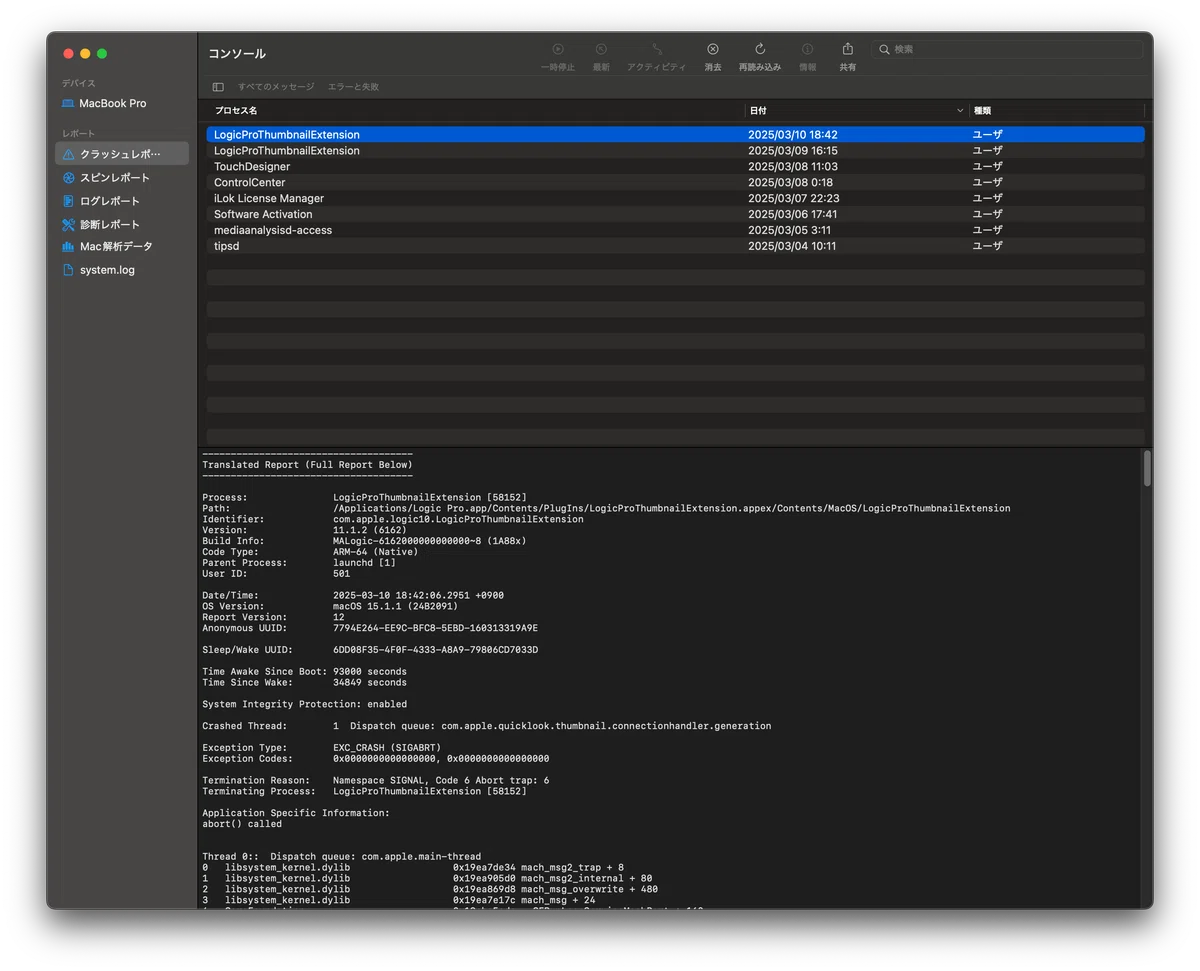This screenshot has height=971, width=1200.
Task: Toggle the sidebar icon in filter bar
Action: pyautogui.click(x=218, y=87)
